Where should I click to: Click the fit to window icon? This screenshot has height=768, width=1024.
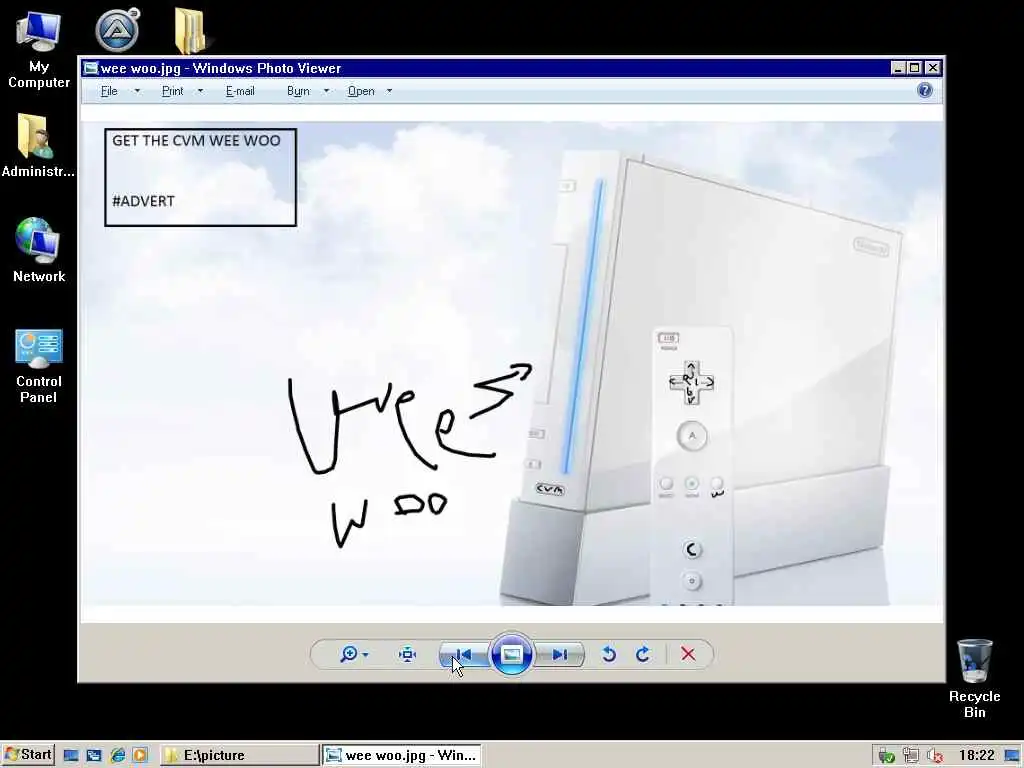408,654
